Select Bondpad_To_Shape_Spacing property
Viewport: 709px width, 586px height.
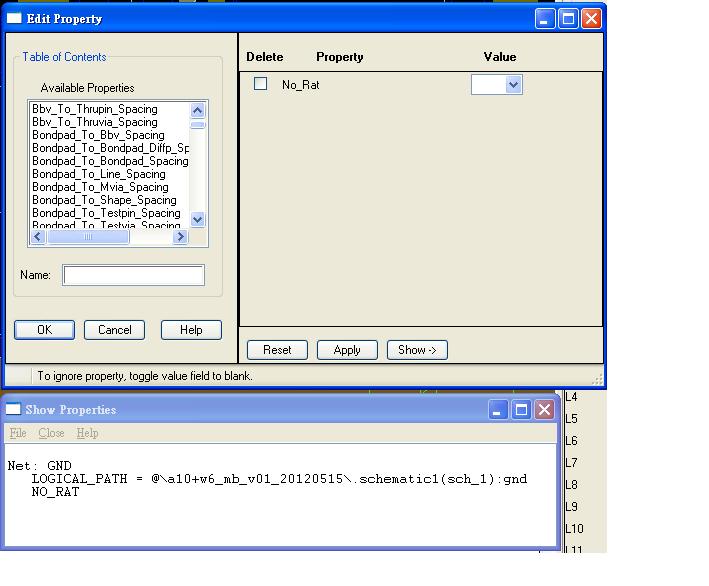click(104, 200)
